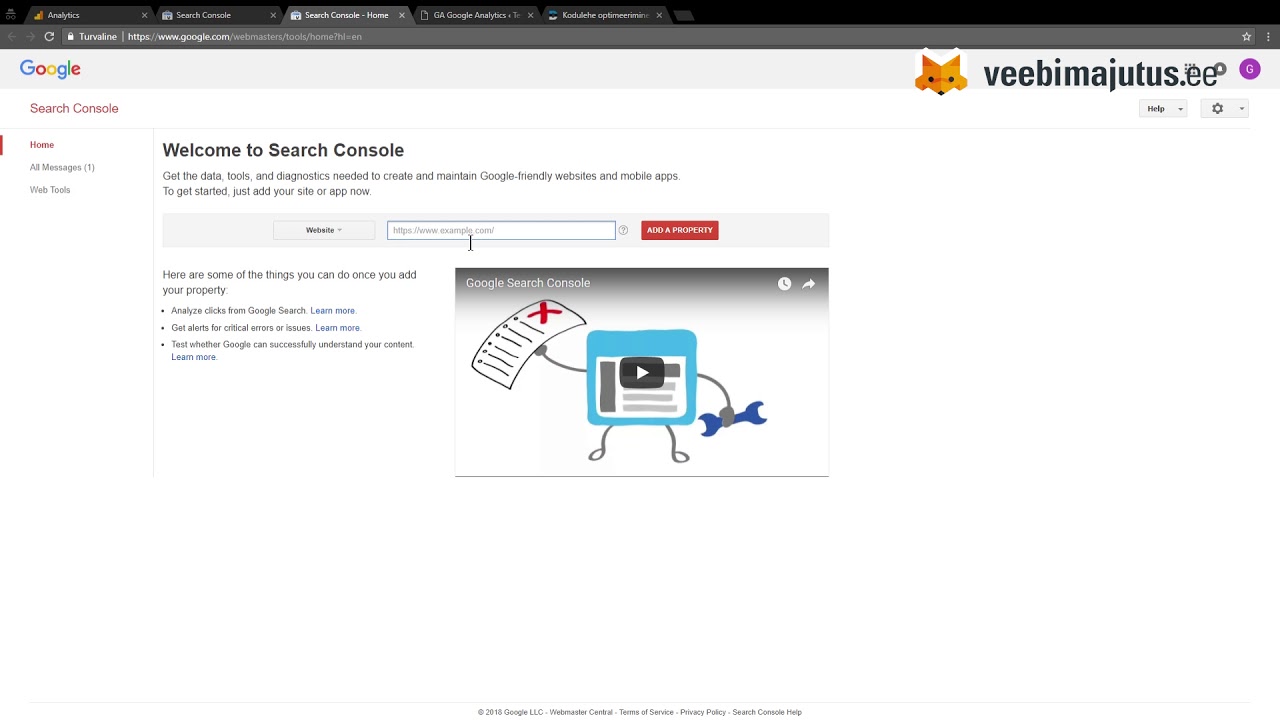Viewport: 1280px width, 720px height.
Task: Close the GA Google Analytics tab
Action: pyautogui.click(x=530, y=15)
